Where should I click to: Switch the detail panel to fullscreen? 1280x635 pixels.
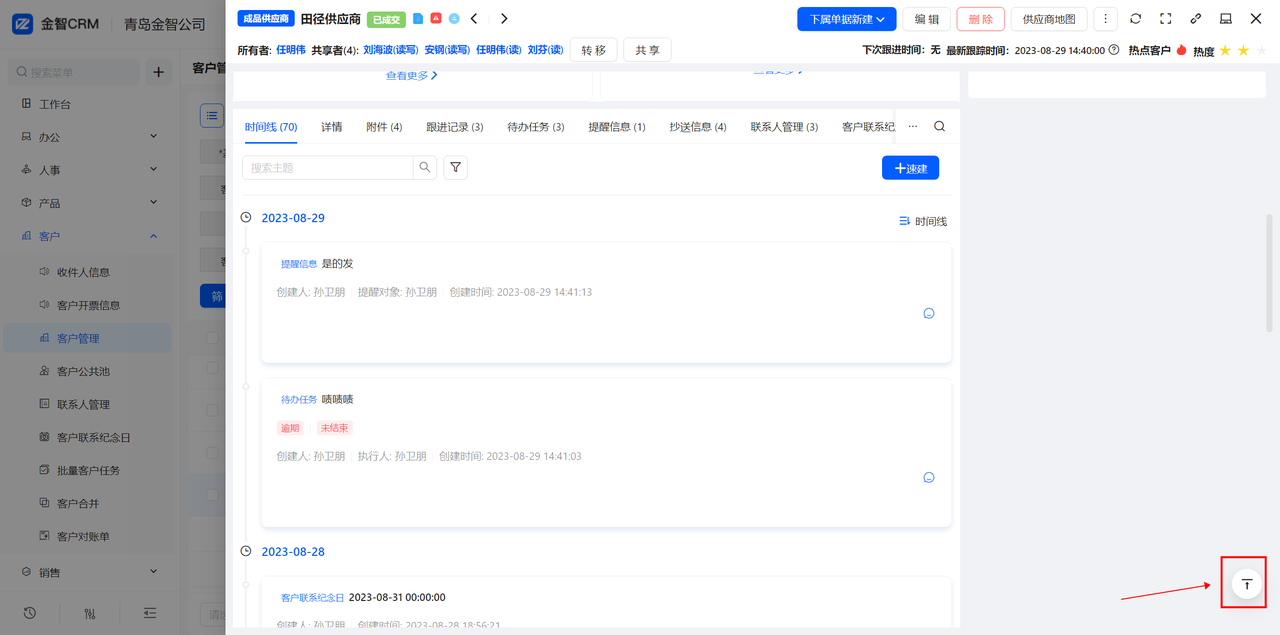pos(1165,19)
